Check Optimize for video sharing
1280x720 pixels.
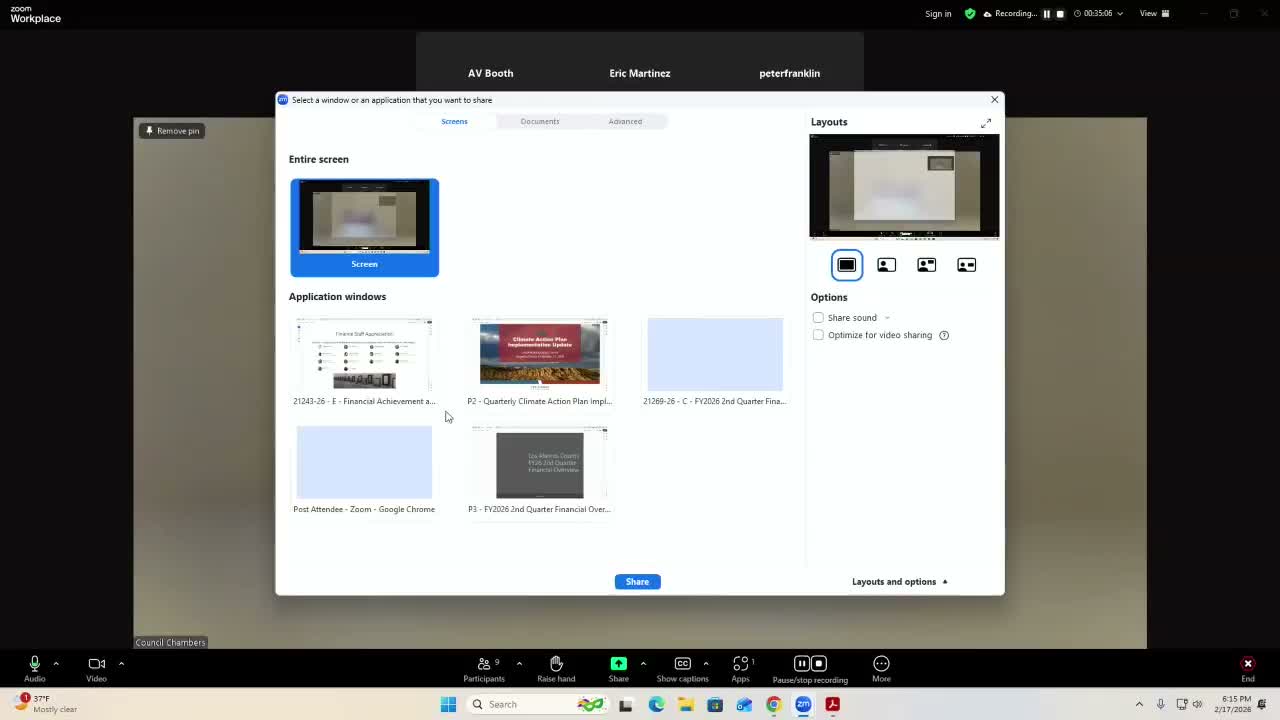click(818, 335)
